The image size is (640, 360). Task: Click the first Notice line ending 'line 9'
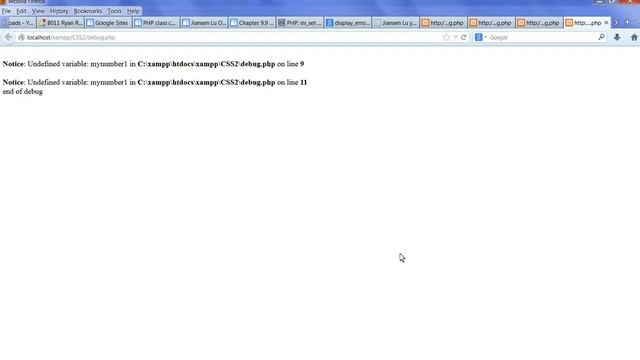(153, 64)
